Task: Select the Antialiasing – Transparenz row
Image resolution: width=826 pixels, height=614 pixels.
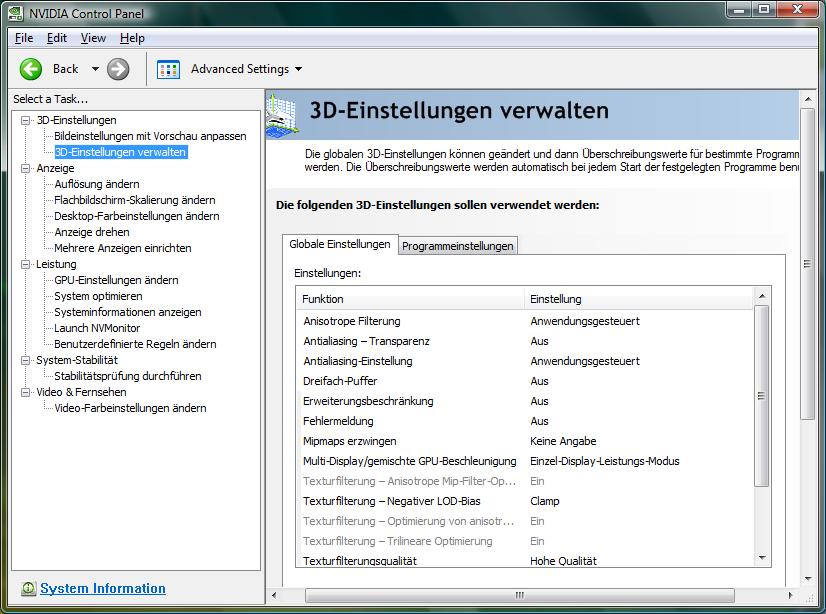Action: coord(525,341)
